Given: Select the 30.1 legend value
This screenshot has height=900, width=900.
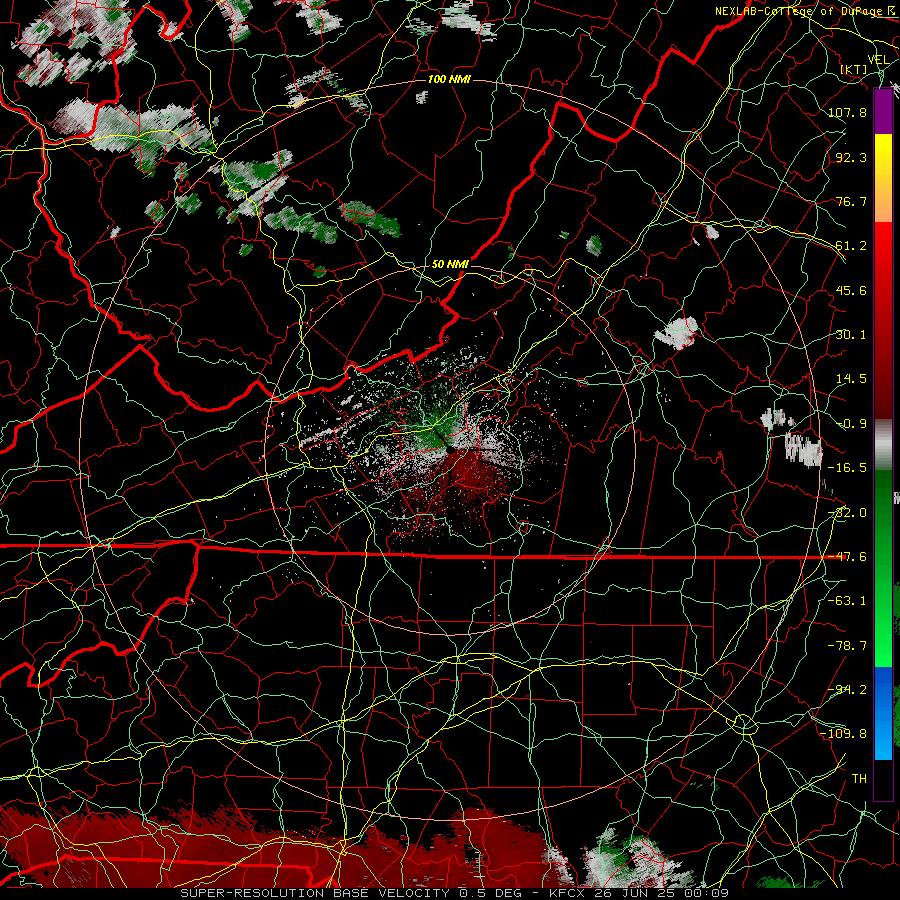Looking at the screenshot, I should click(851, 335).
